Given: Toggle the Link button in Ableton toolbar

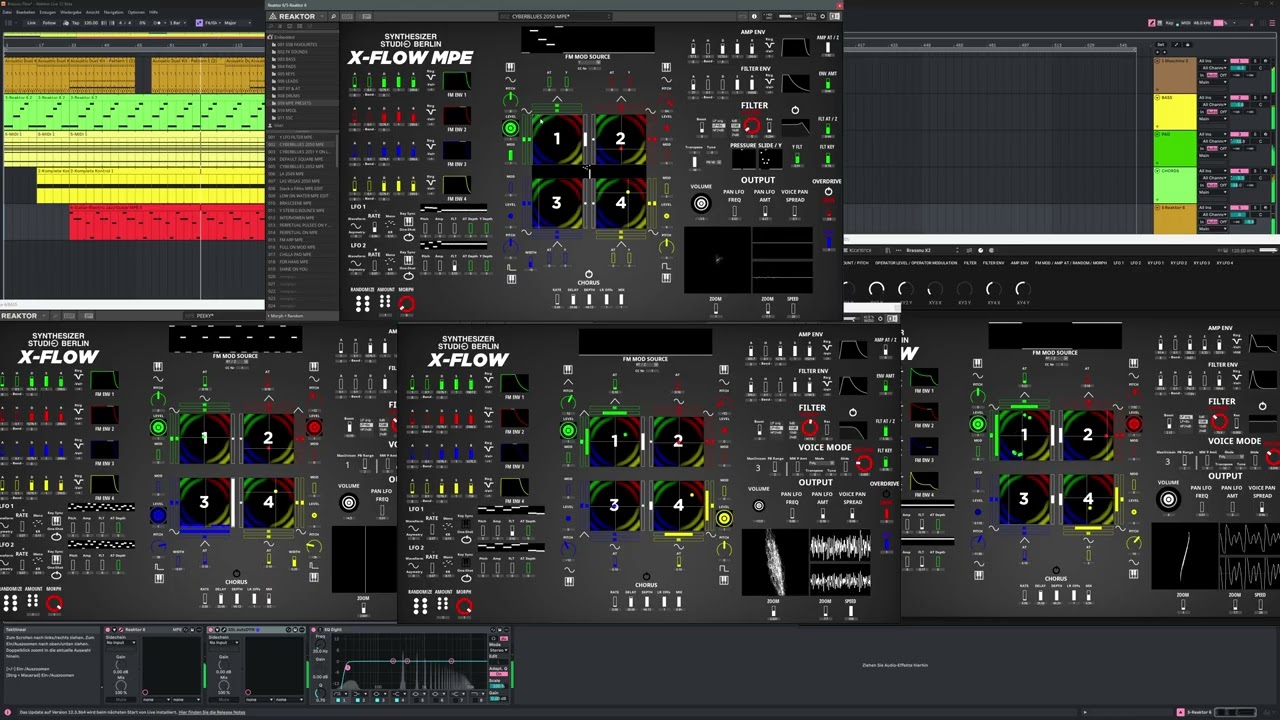Looking at the screenshot, I should 32,23.
